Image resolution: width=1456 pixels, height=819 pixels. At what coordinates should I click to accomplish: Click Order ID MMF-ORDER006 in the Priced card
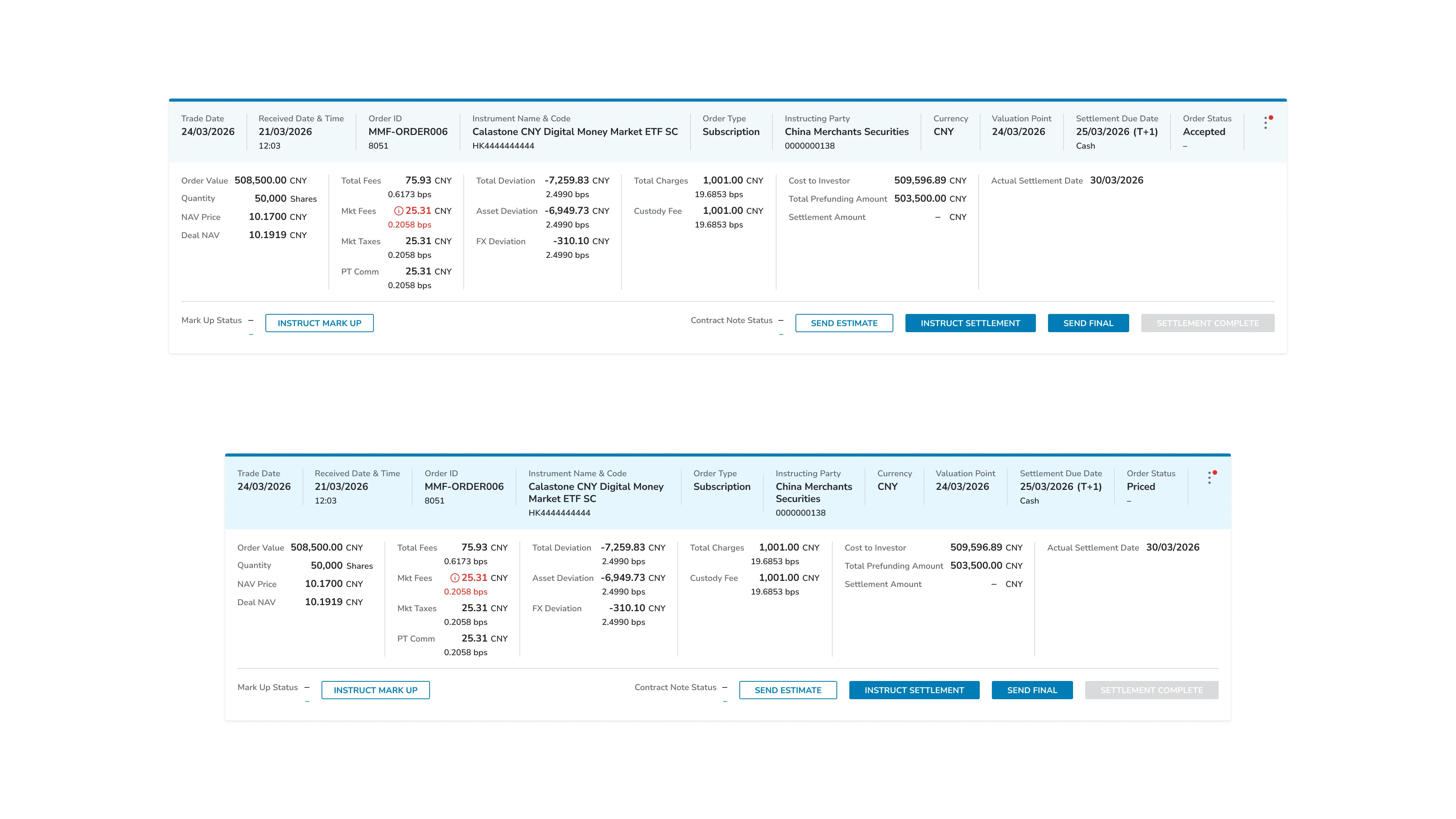pos(463,486)
